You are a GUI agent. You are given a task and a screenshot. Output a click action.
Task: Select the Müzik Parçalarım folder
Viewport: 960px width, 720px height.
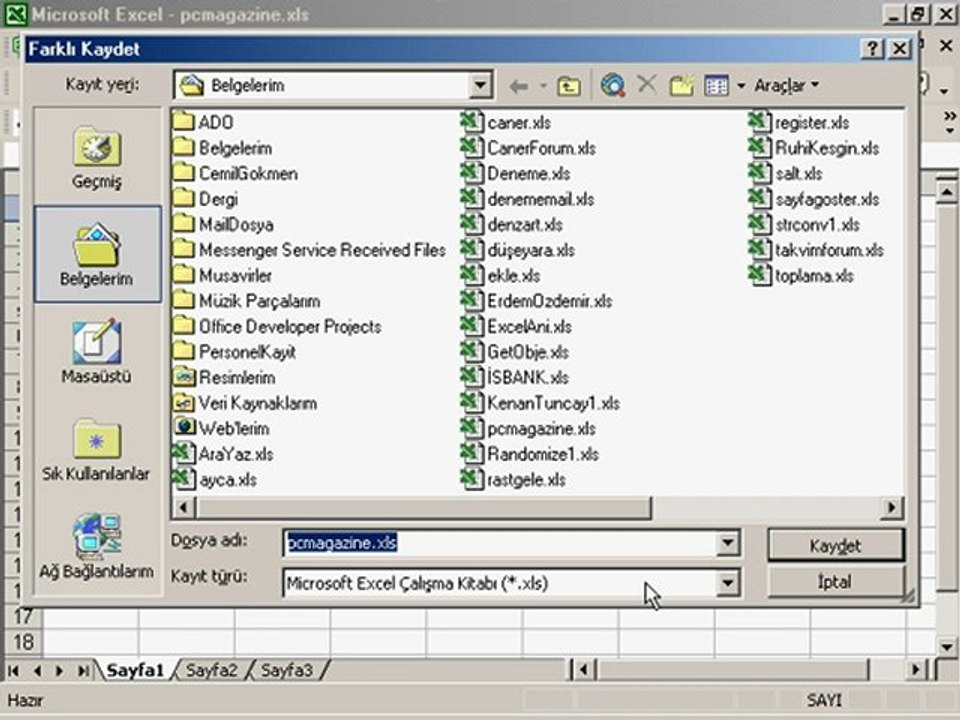[x=247, y=301]
